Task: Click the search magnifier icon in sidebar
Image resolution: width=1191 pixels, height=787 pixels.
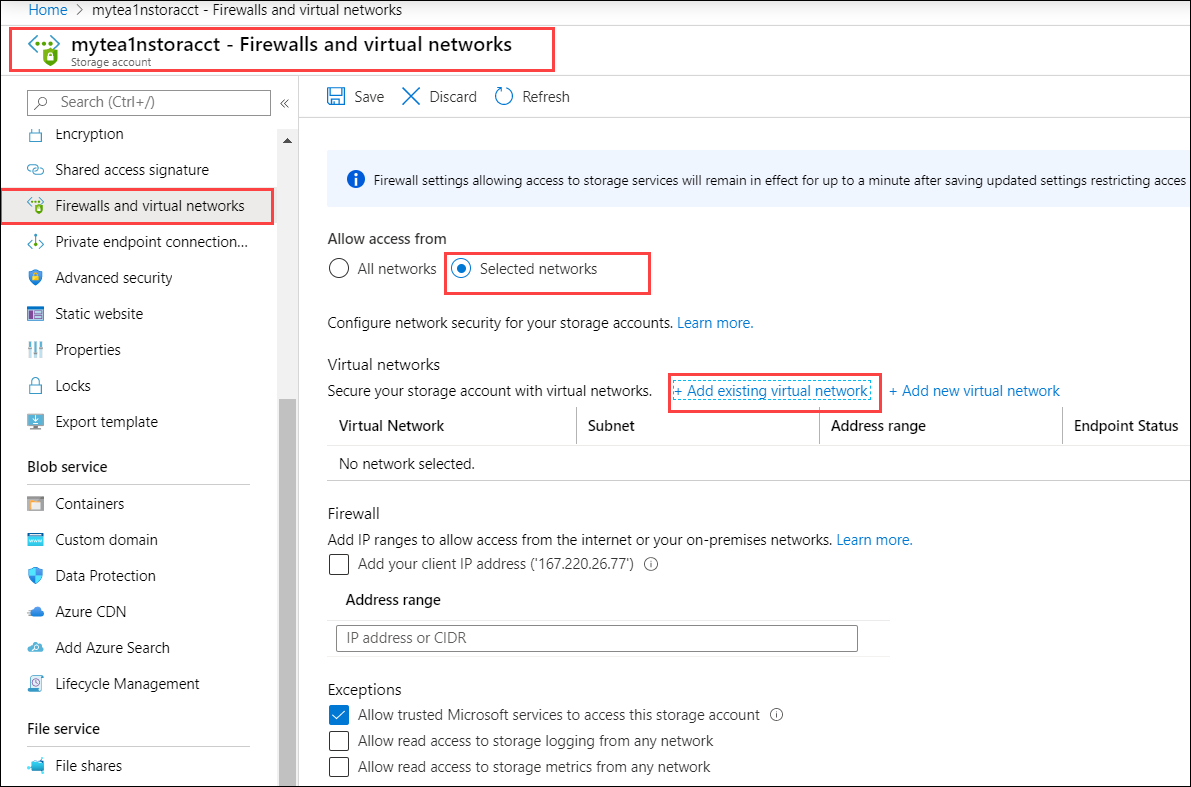Action: pos(42,103)
